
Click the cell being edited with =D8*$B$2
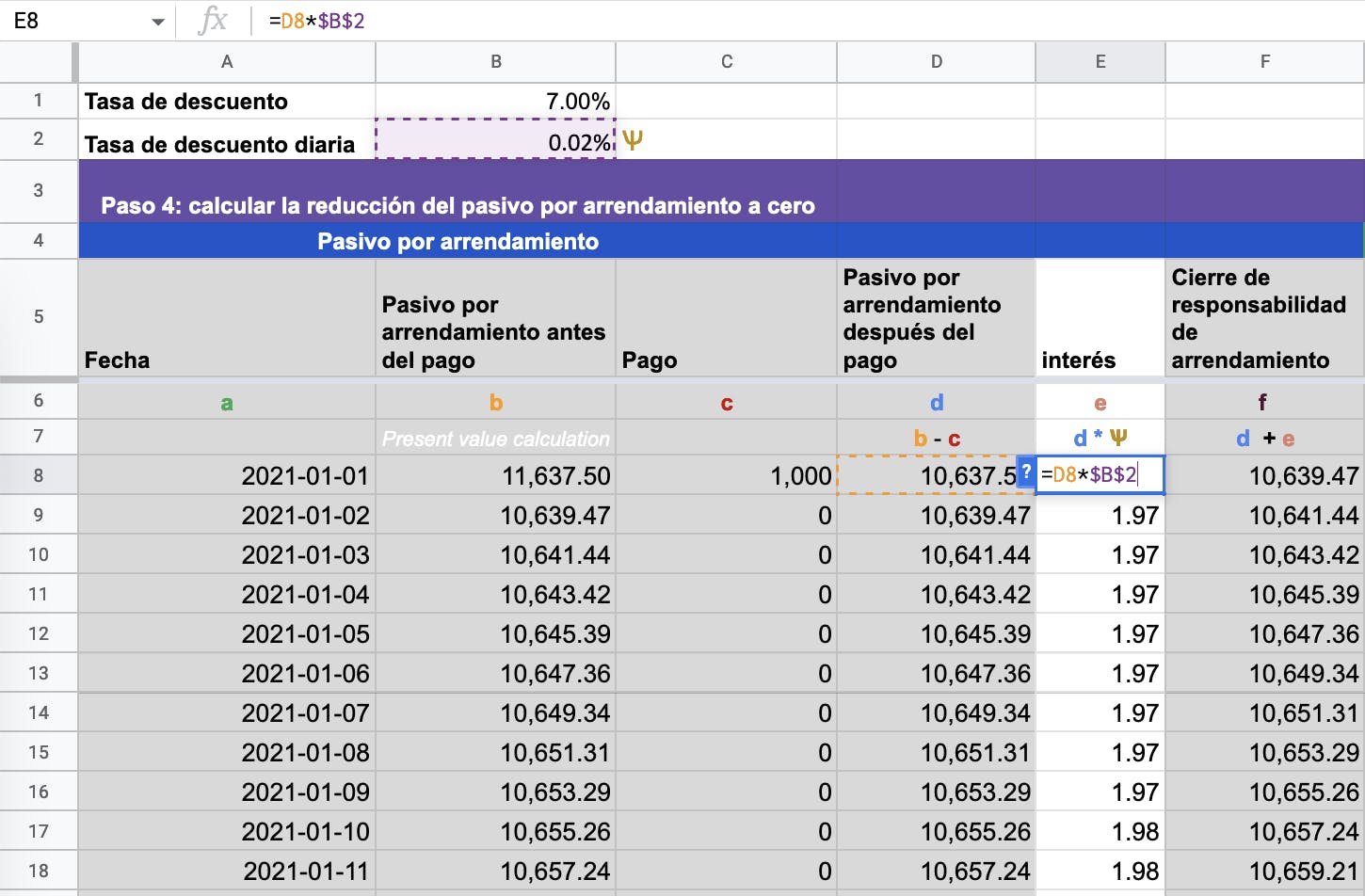click(1100, 474)
